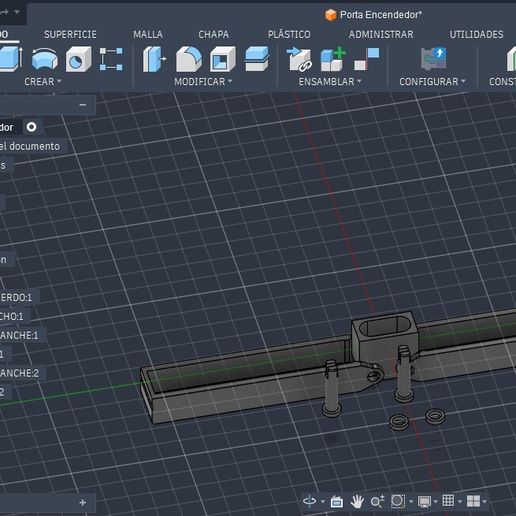Click the Porta Encendedor document title
This screenshot has height=516, width=516.
click(381, 15)
